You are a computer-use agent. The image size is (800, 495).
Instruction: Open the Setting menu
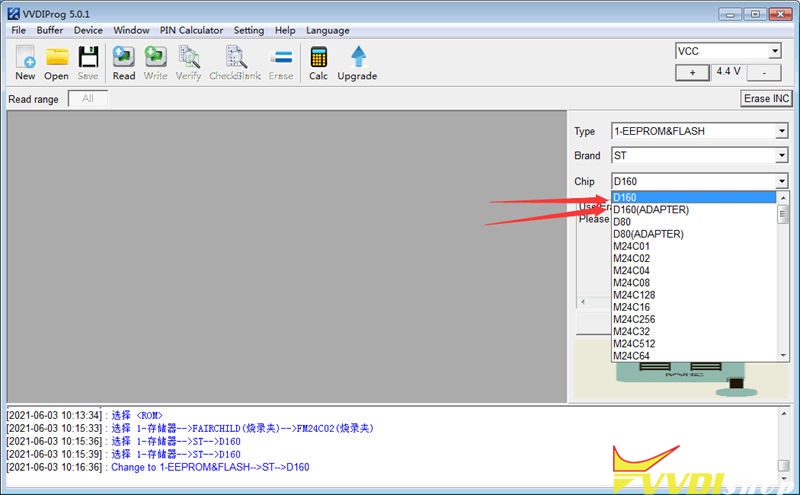pos(249,30)
